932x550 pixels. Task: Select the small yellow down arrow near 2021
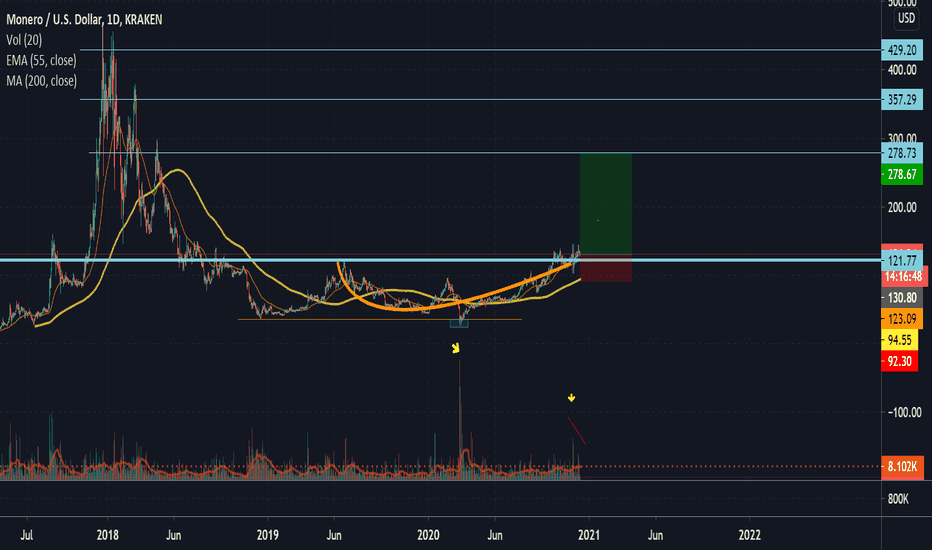click(571, 398)
